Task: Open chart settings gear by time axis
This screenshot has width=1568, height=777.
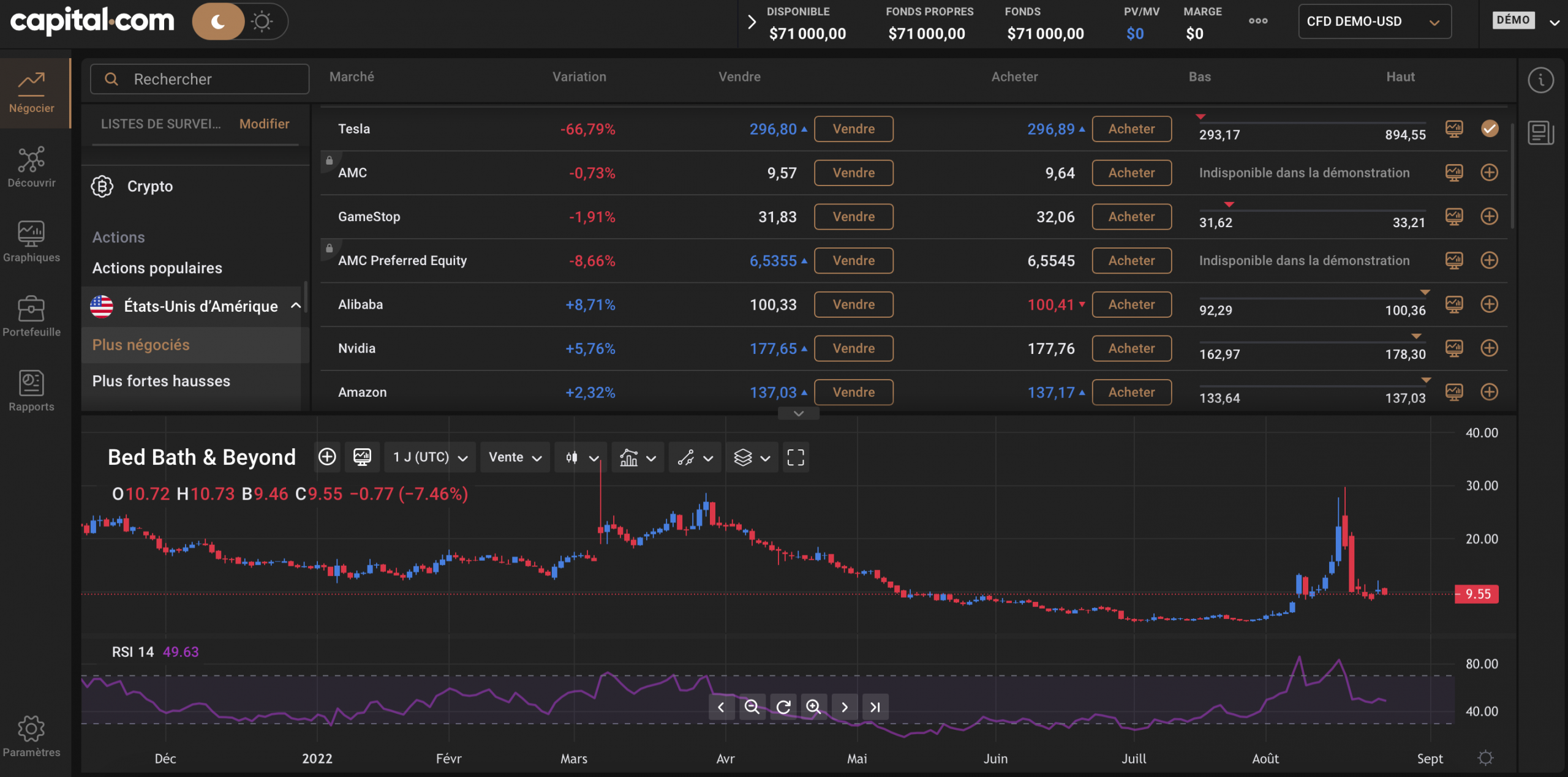Action: [x=1485, y=758]
